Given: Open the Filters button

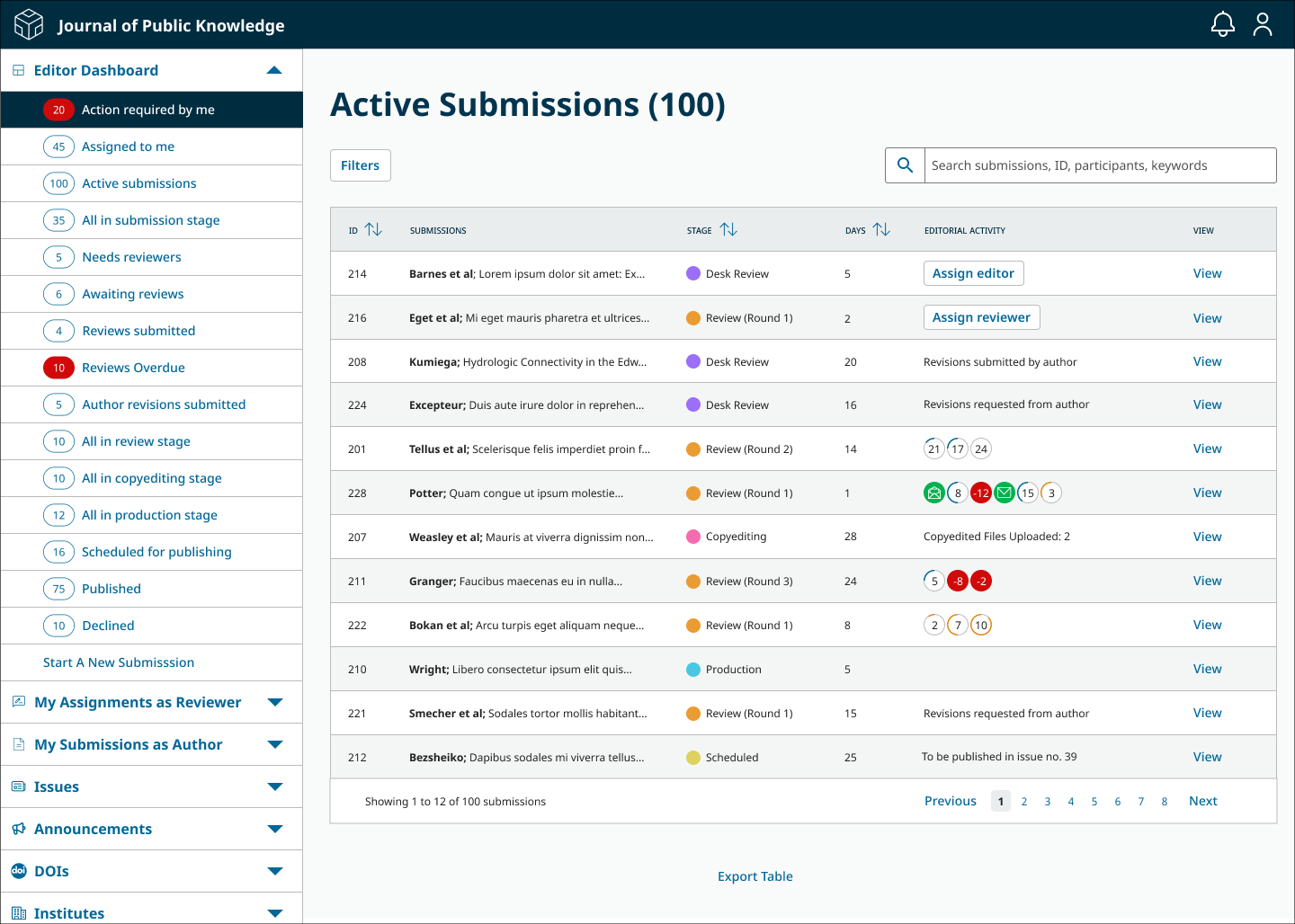Looking at the screenshot, I should [x=360, y=165].
